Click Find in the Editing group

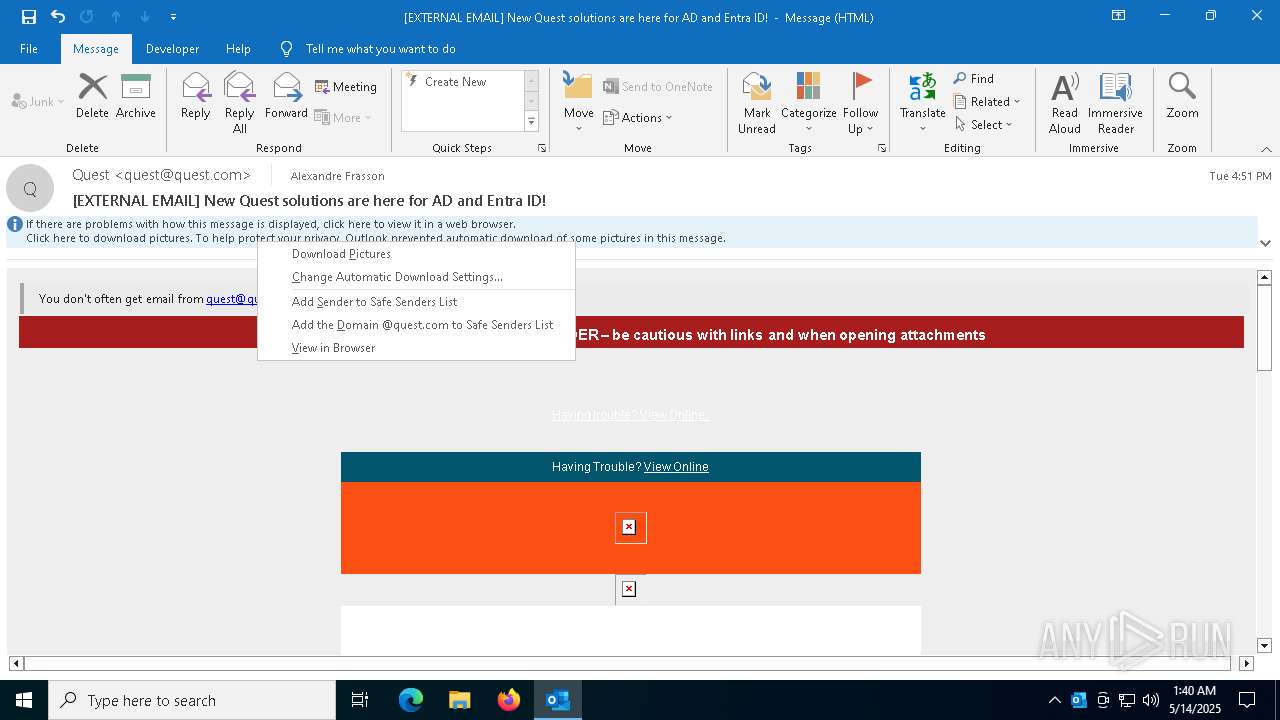[x=974, y=78]
